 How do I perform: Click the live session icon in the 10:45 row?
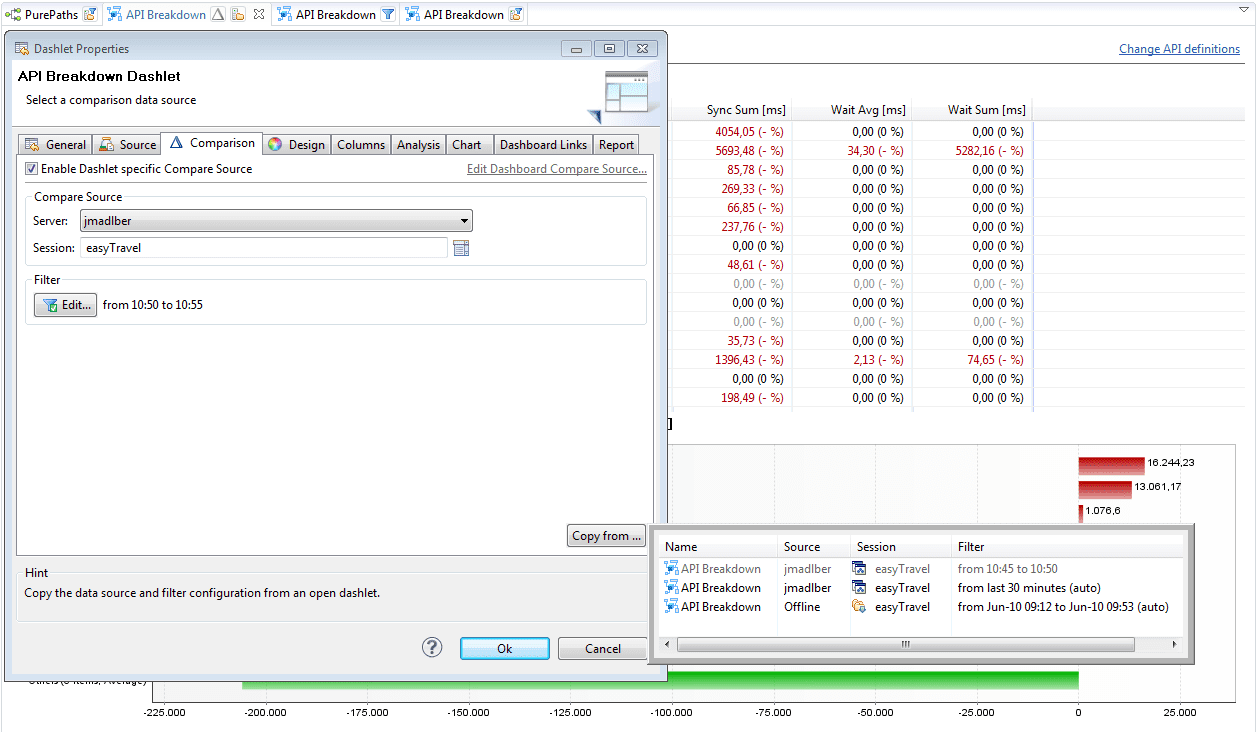point(859,569)
